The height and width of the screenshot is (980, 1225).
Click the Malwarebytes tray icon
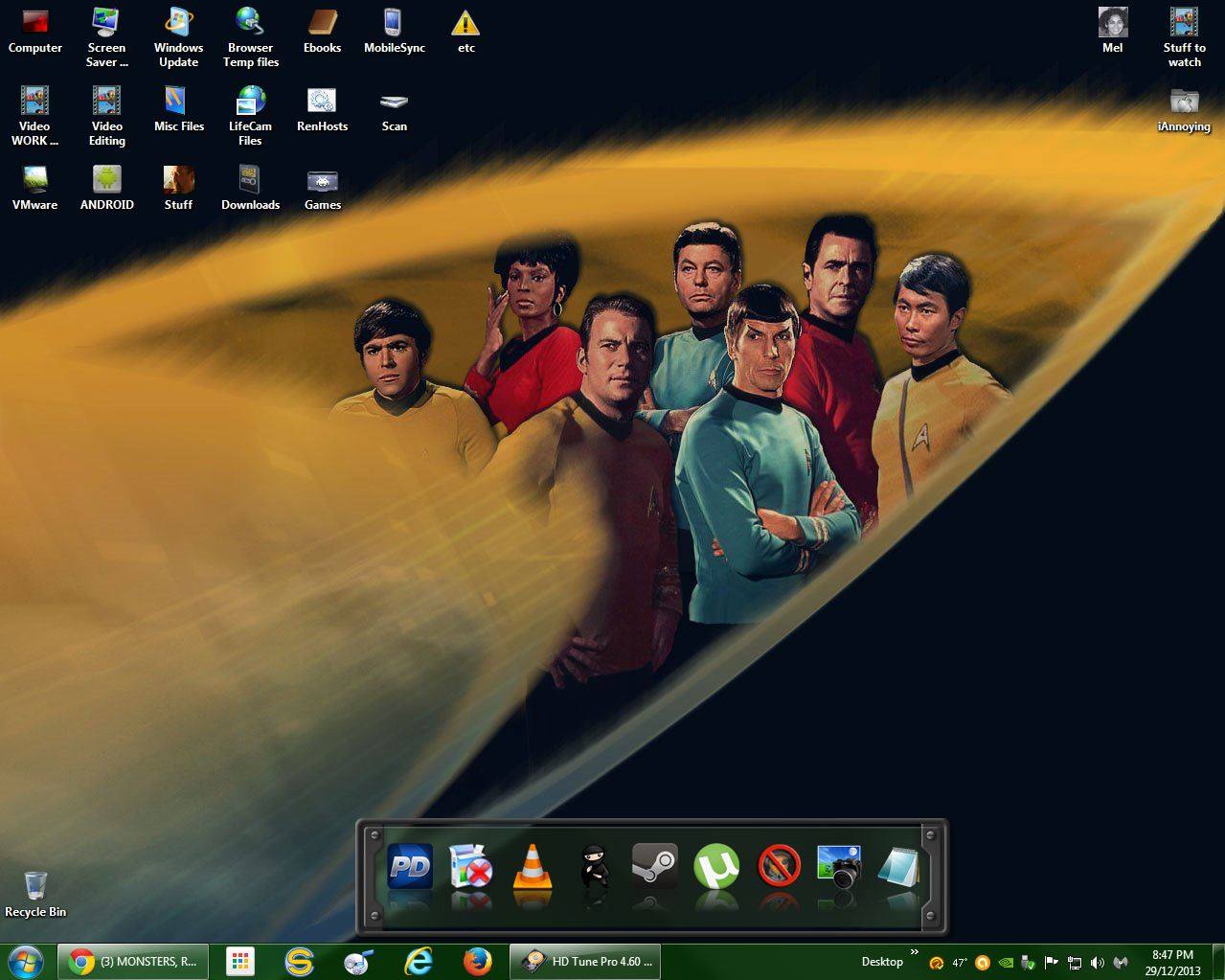tap(1120, 963)
